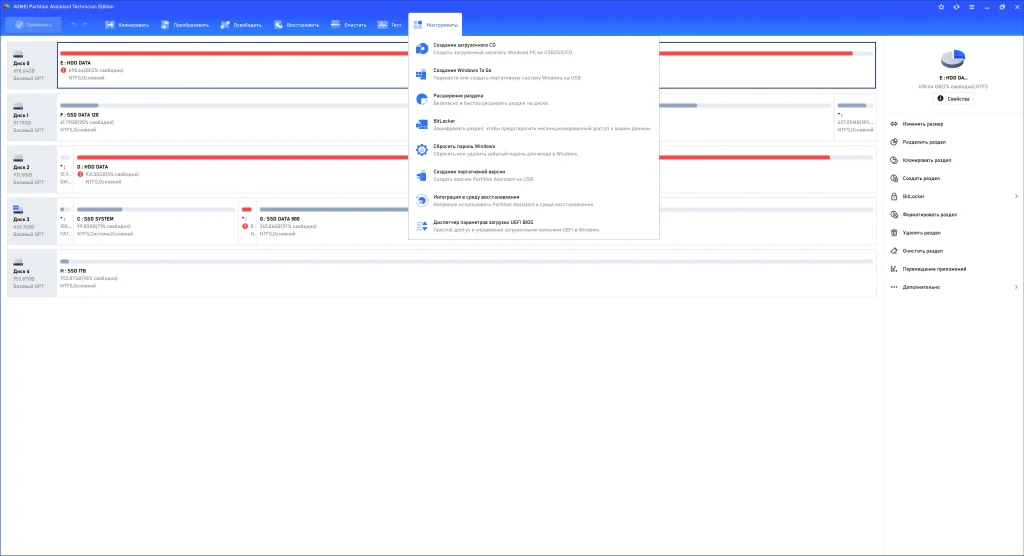
Task: Open the Восстановить toolbar menu
Action: [x=296, y=25]
